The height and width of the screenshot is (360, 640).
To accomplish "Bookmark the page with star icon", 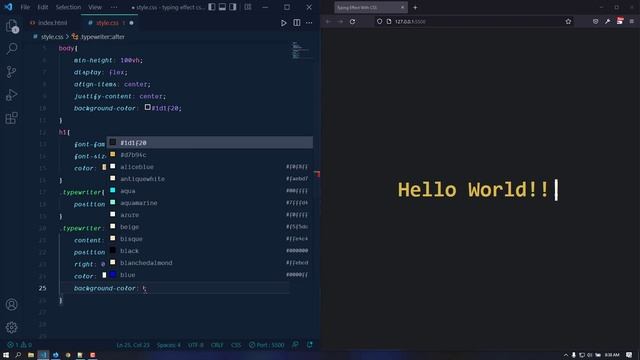I will [x=568, y=21].
